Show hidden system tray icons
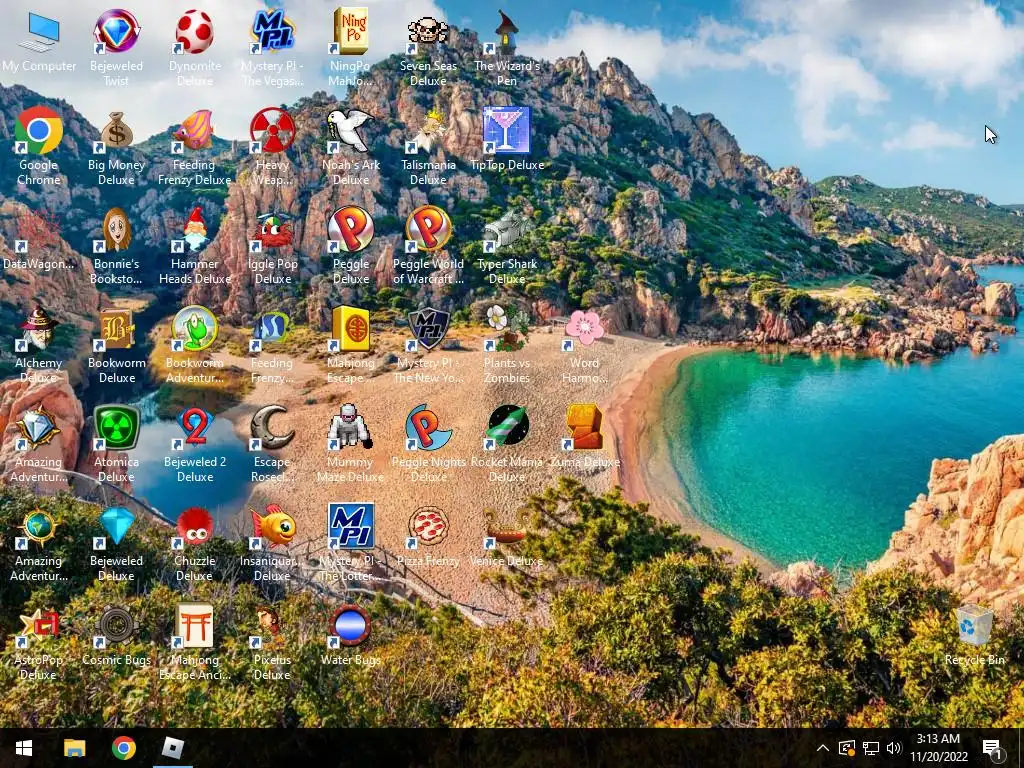This screenshot has height=768, width=1024. 823,748
